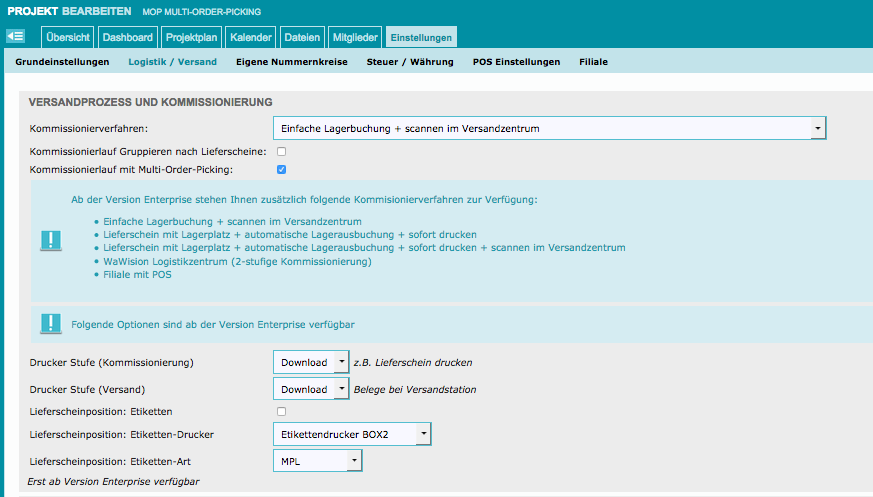Open Drucker Stufe (Kommissionierung) dropdown

coord(311,361)
